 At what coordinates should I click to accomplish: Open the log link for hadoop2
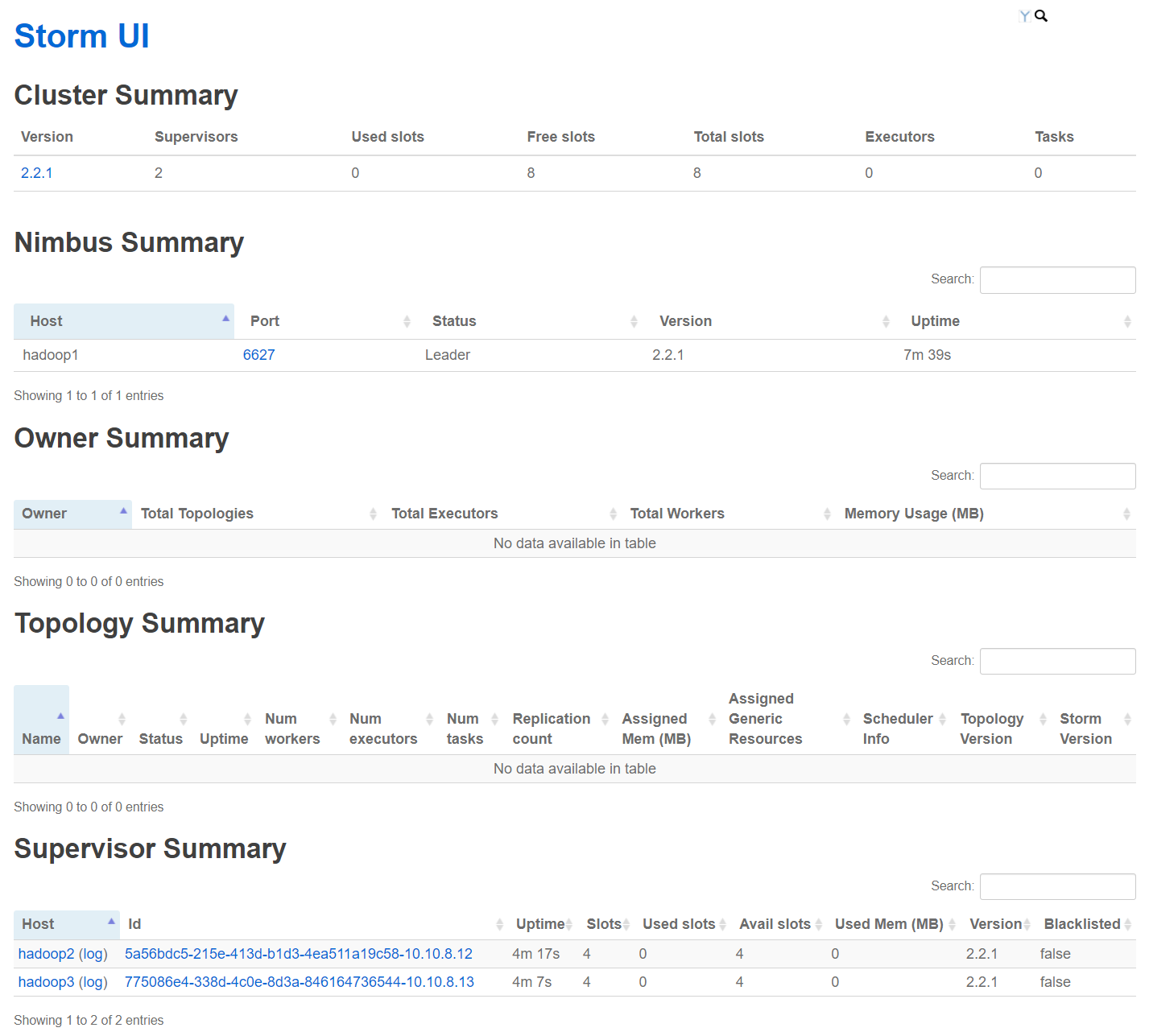pyautogui.click(x=93, y=954)
